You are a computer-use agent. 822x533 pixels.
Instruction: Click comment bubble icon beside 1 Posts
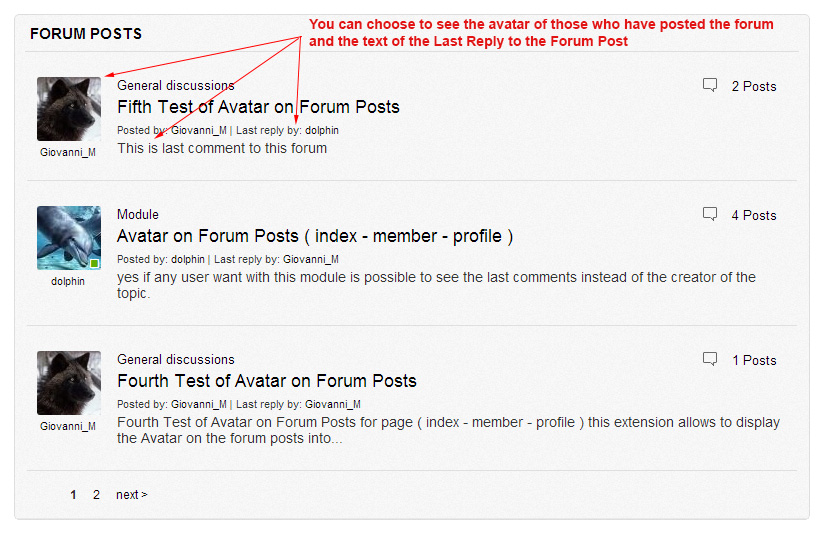point(710,359)
